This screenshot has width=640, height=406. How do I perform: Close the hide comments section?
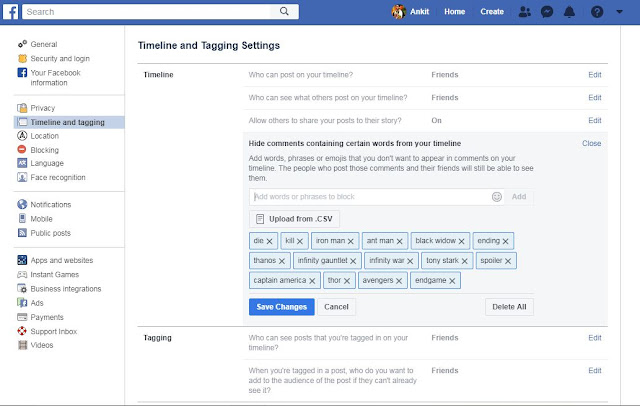coord(591,144)
